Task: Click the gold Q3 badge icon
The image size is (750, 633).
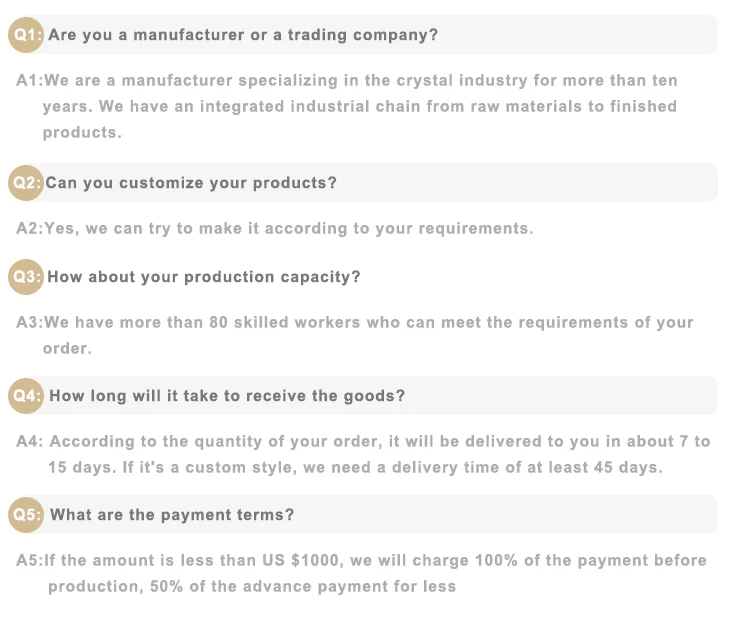Action: 26,277
